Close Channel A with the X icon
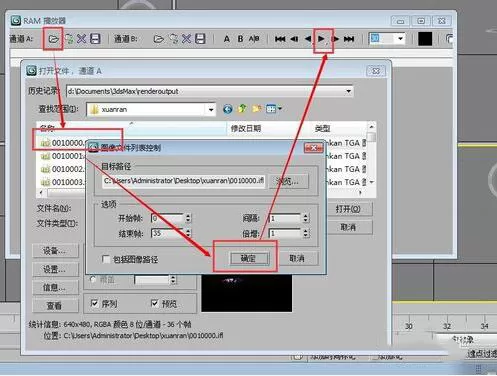 click(81, 39)
